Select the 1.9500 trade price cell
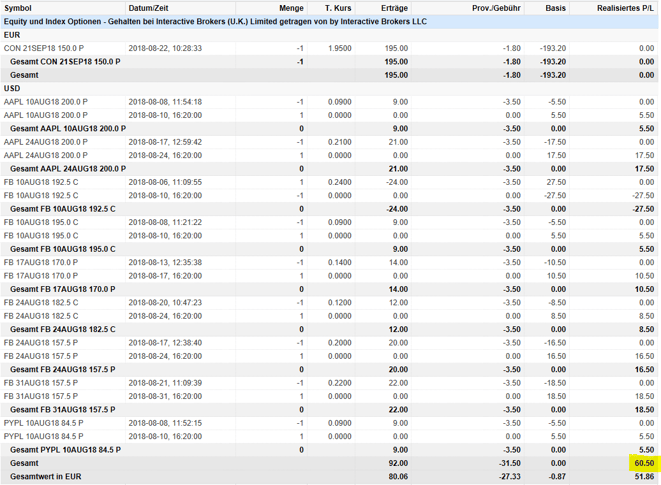The image size is (661, 485). [x=340, y=48]
